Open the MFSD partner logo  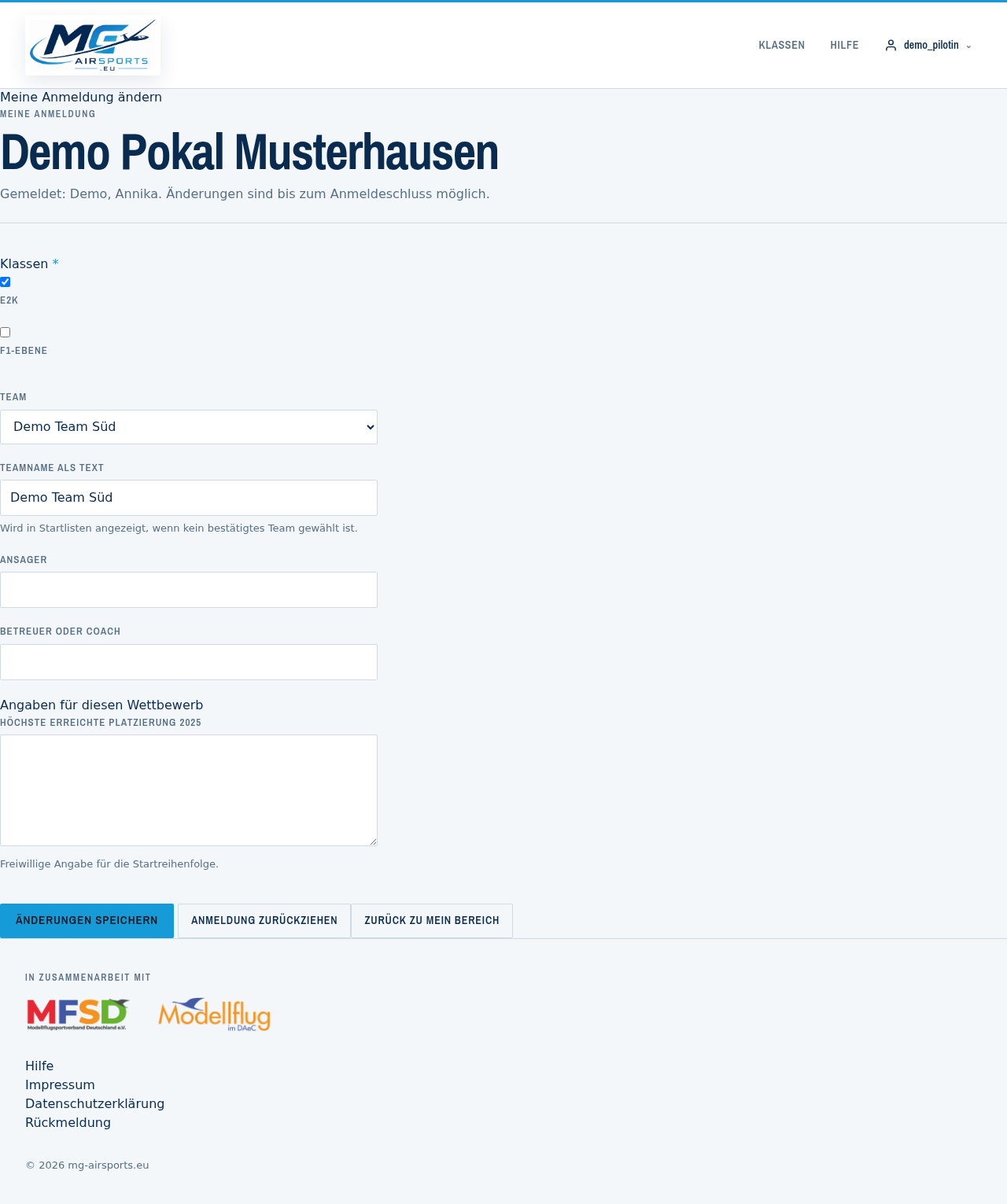coord(78,1014)
